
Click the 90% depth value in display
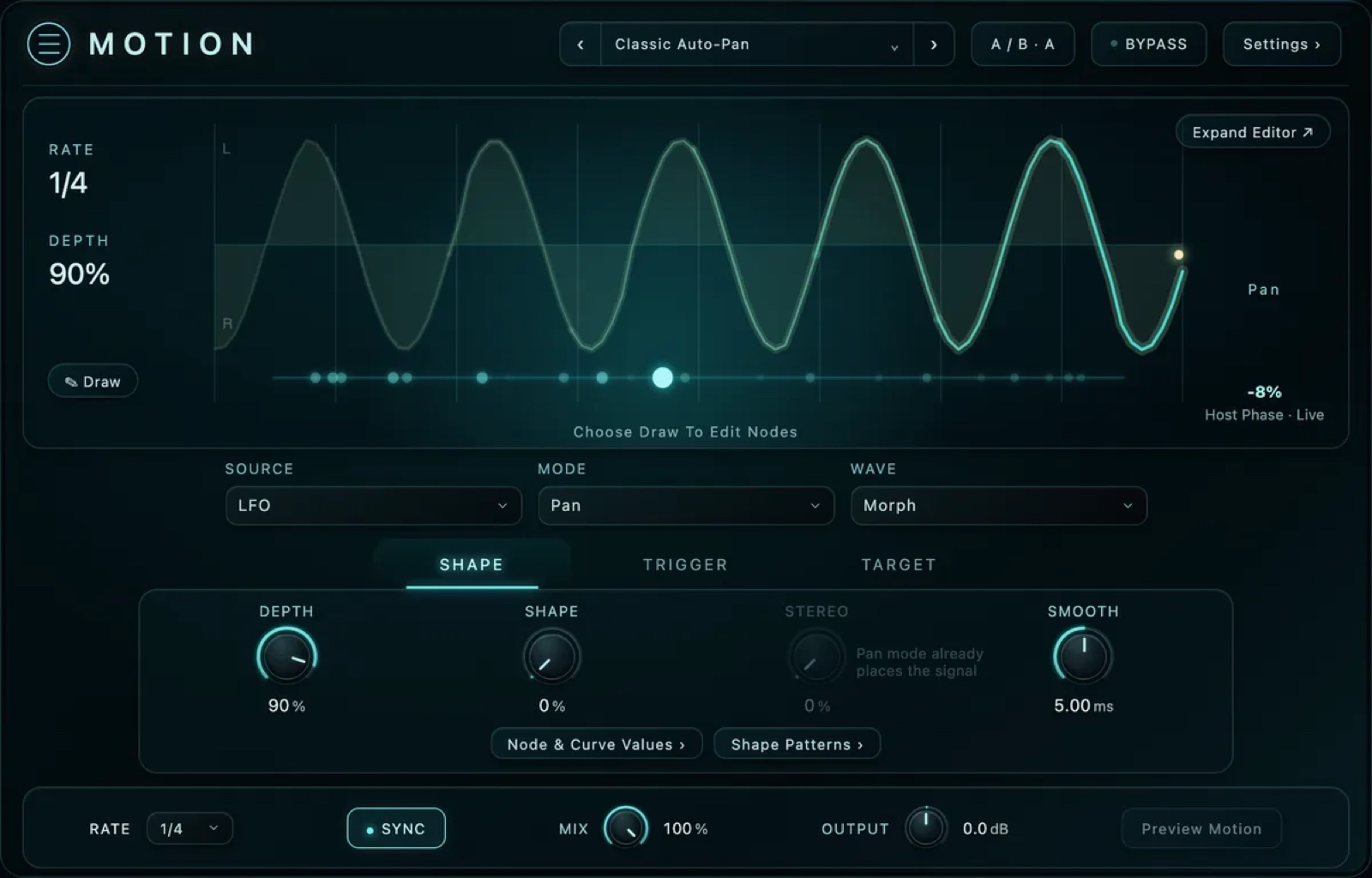(79, 274)
